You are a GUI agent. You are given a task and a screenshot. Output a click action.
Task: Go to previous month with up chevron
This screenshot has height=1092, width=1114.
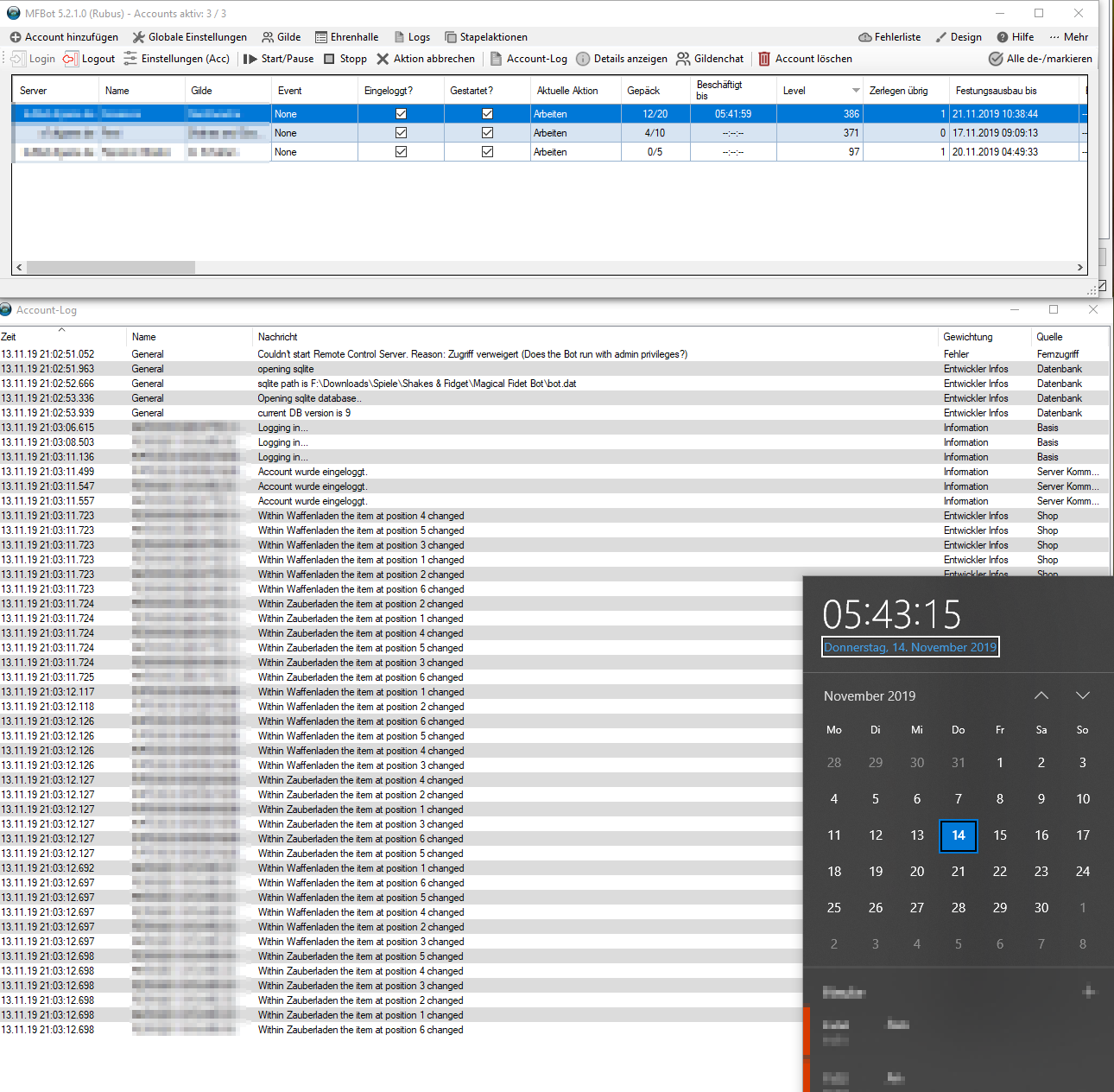pyautogui.click(x=1041, y=695)
